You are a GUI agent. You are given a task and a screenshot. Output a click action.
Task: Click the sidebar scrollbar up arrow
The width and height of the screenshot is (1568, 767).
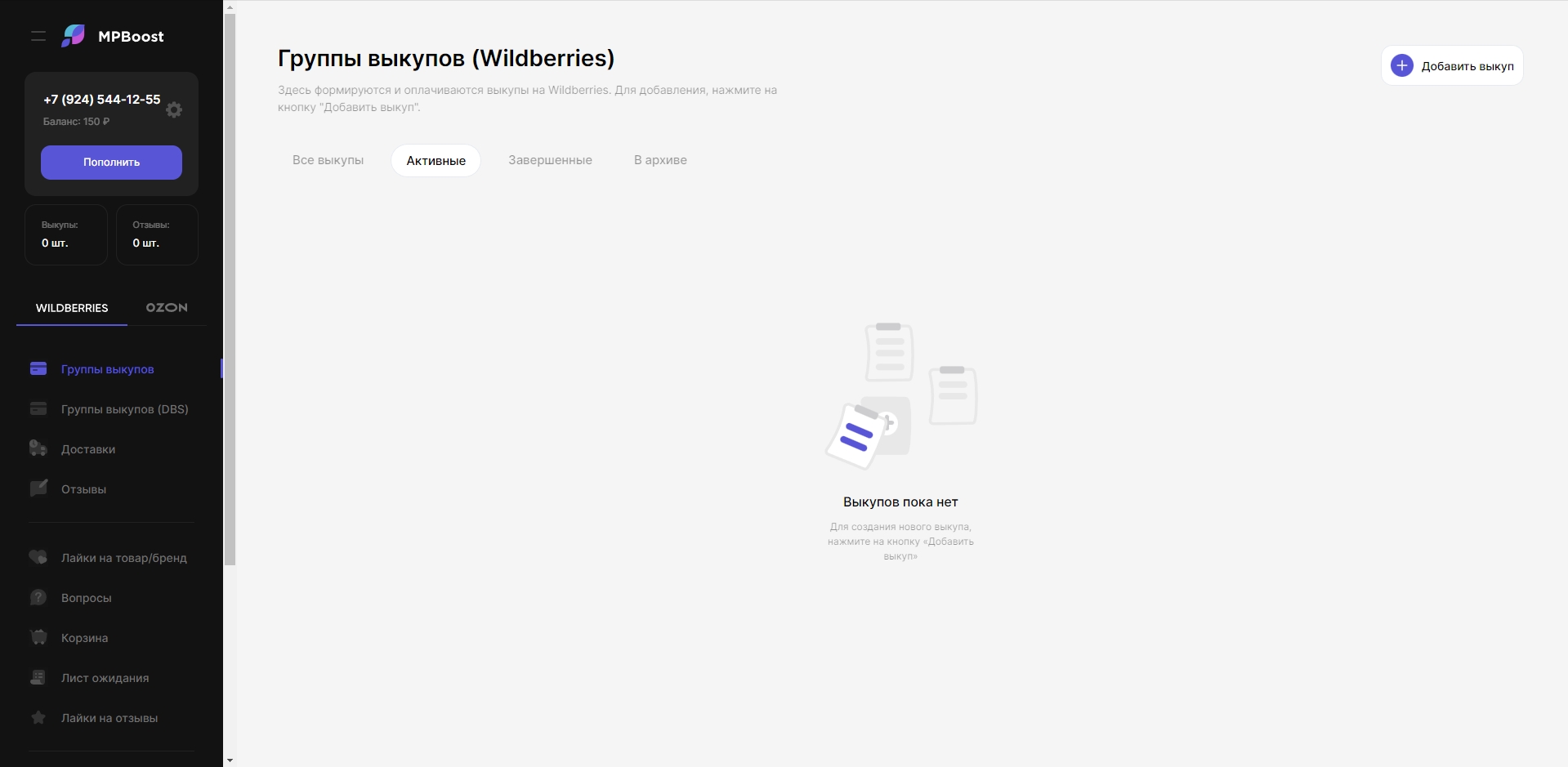pyautogui.click(x=230, y=7)
